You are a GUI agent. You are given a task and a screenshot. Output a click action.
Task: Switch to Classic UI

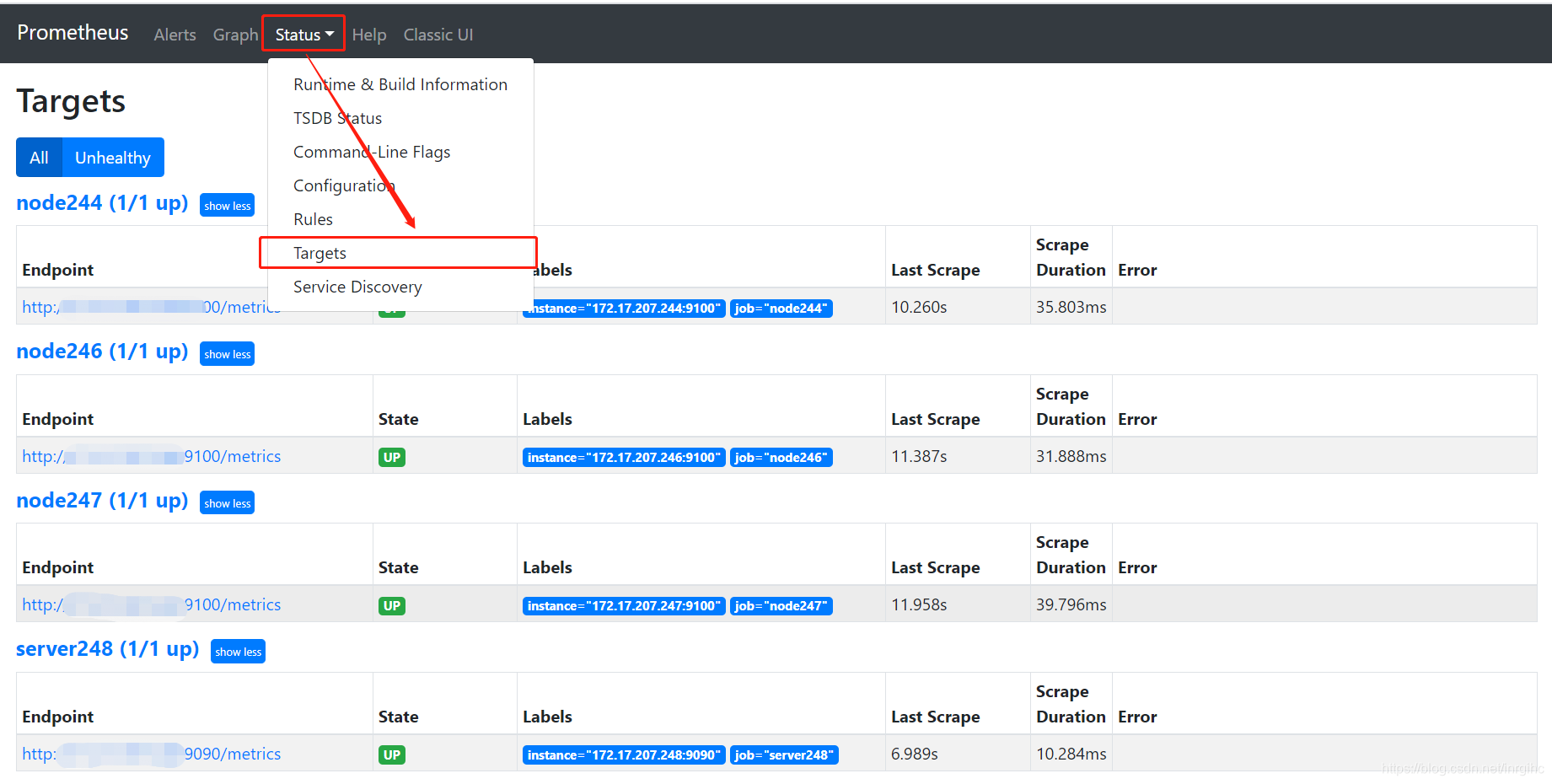point(438,35)
